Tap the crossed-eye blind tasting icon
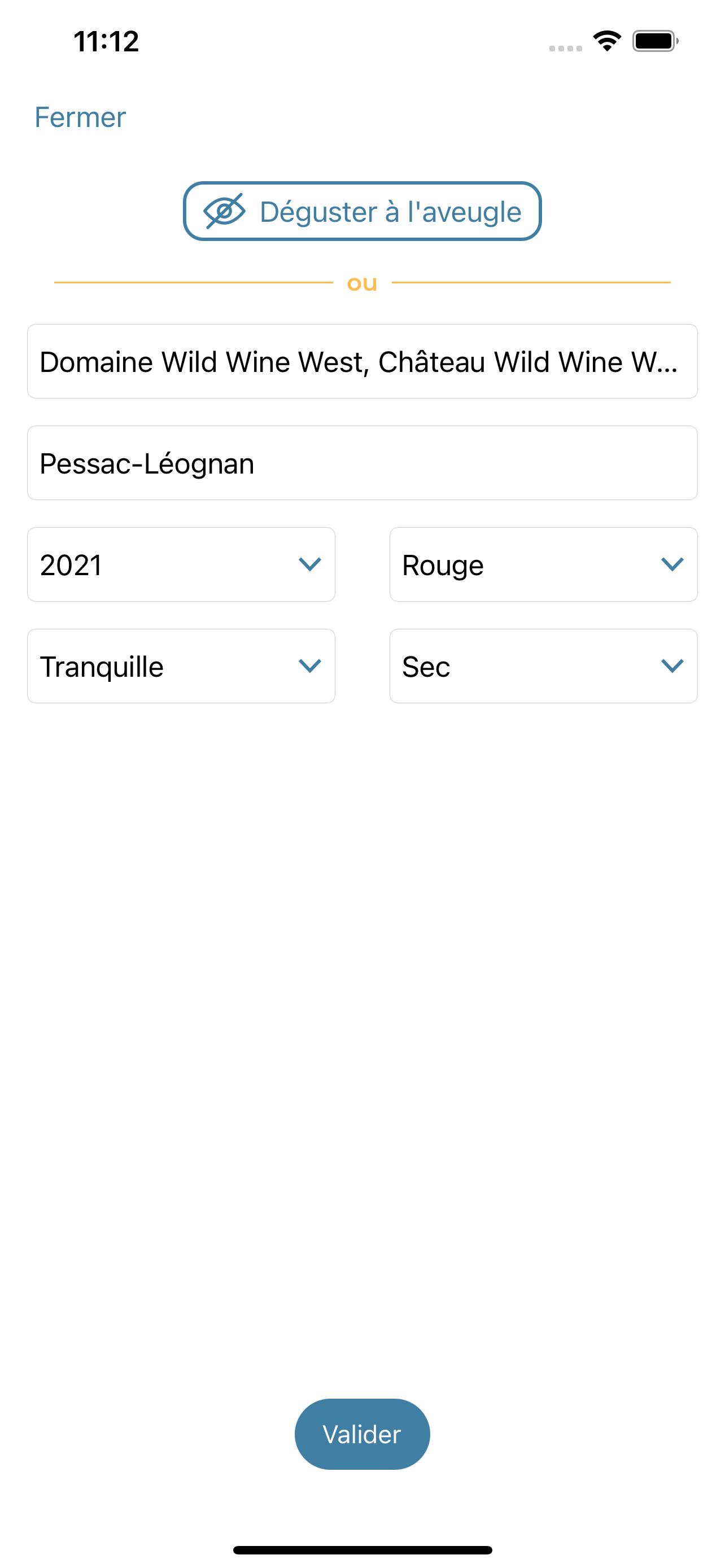Screen dimensions: 725x1568 click(224, 211)
